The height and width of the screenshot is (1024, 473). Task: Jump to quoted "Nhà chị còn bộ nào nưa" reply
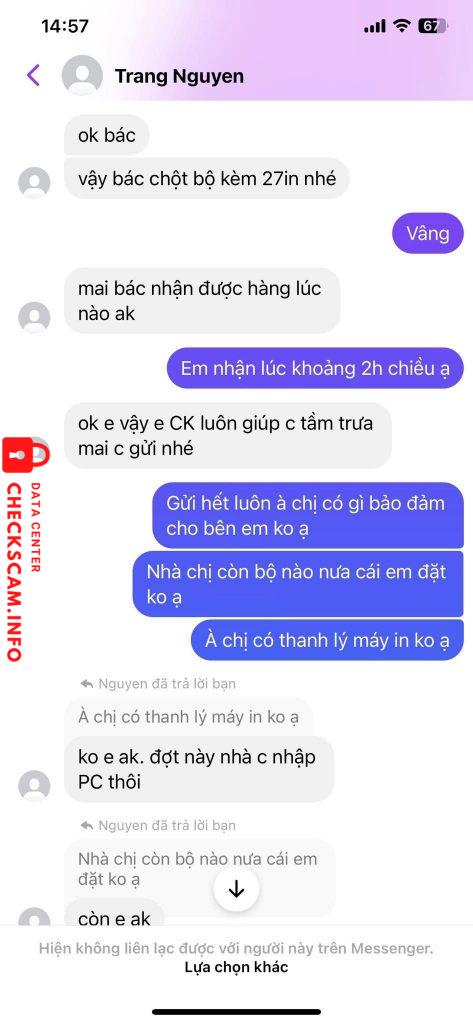pos(199,869)
